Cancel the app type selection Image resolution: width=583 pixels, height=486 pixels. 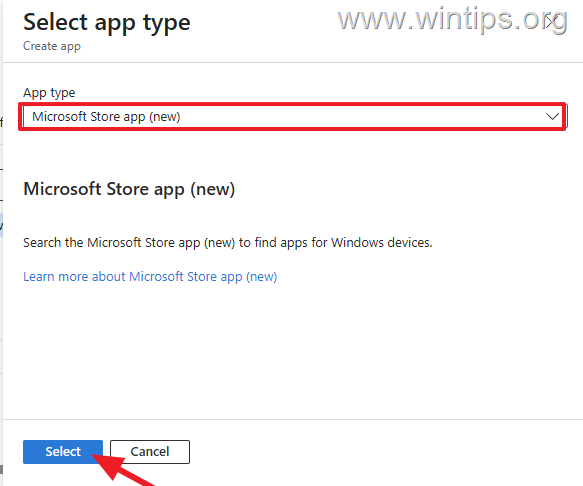pos(150,452)
